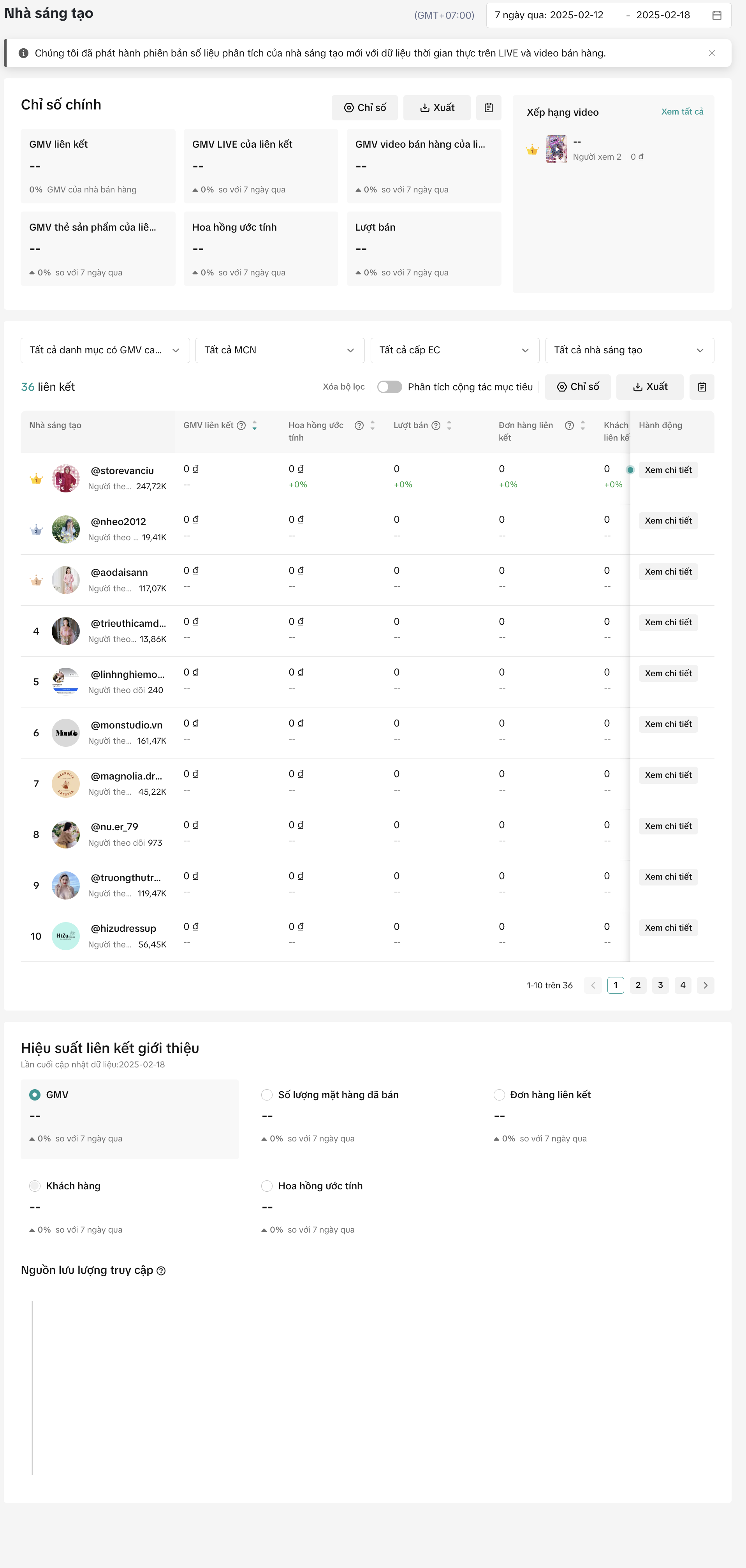Image resolution: width=746 pixels, height=1568 pixels.
Task: Click the Lượt bán column help icon
Action: pos(436,425)
